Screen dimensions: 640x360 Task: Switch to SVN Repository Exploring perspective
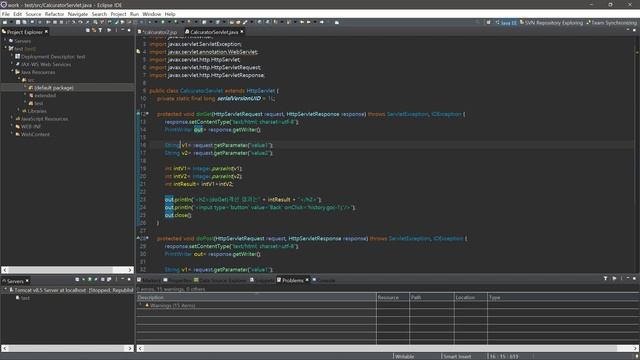click(x=551, y=23)
